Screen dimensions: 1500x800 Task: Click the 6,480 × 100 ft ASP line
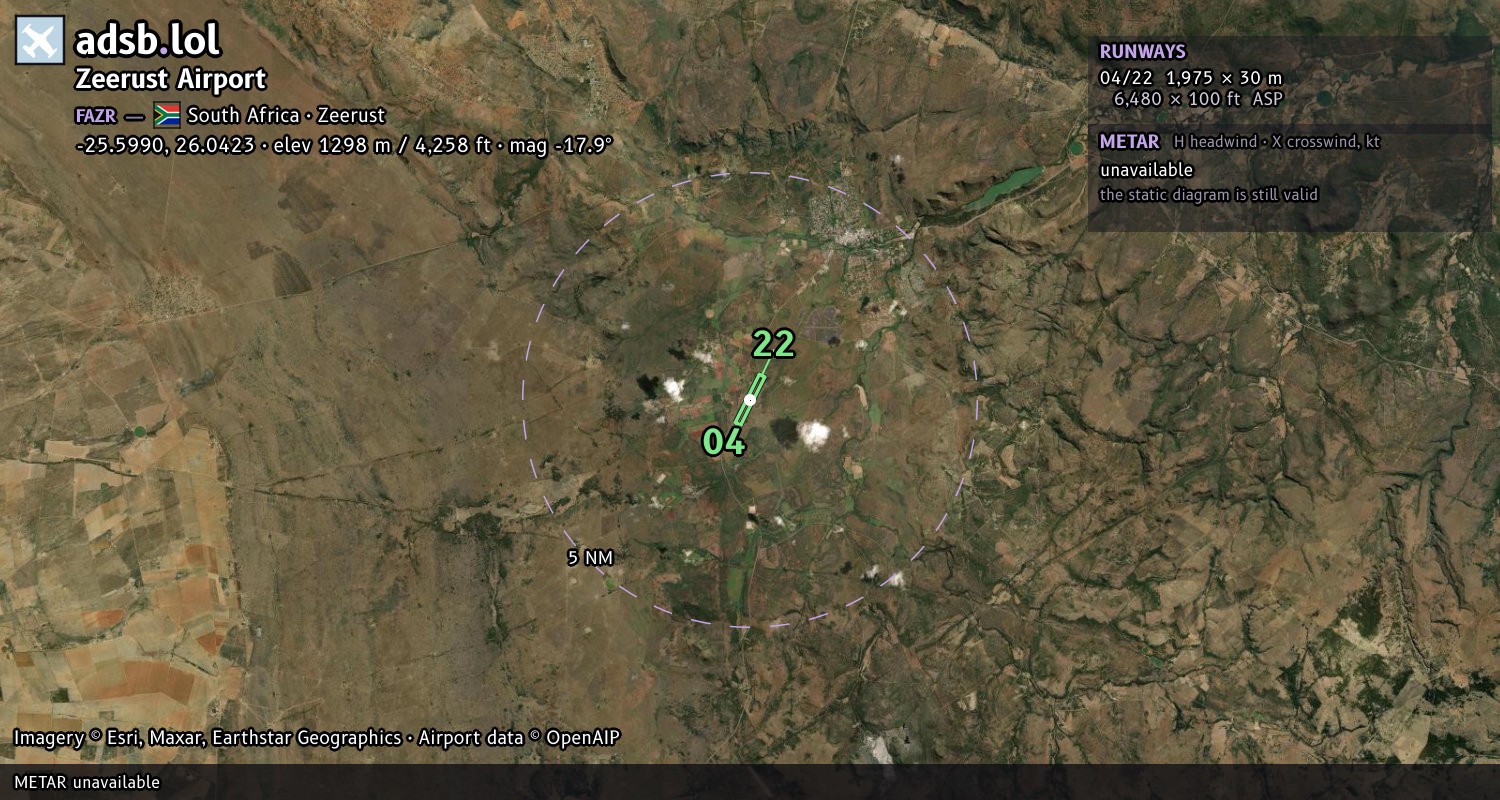(1198, 98)
